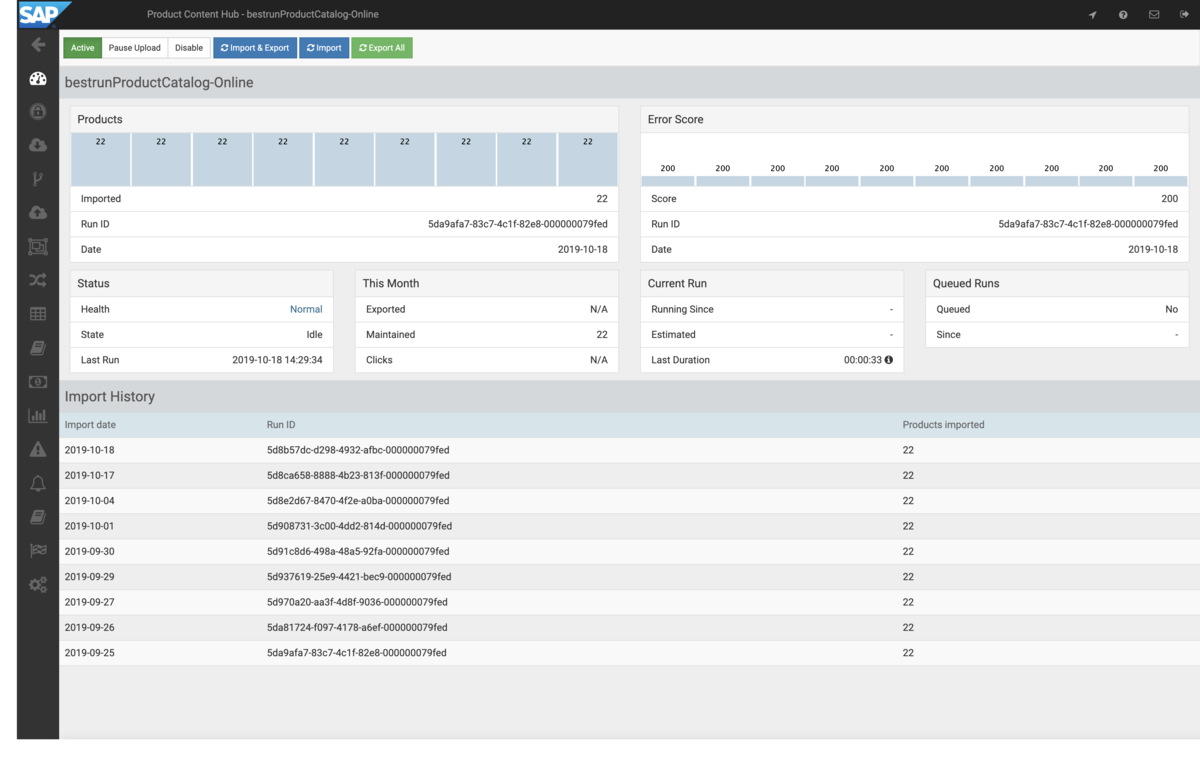Trigger Export All for the catalog
Image resolution: width=1200 pixels, height=759 pixels.
point(381,47)
